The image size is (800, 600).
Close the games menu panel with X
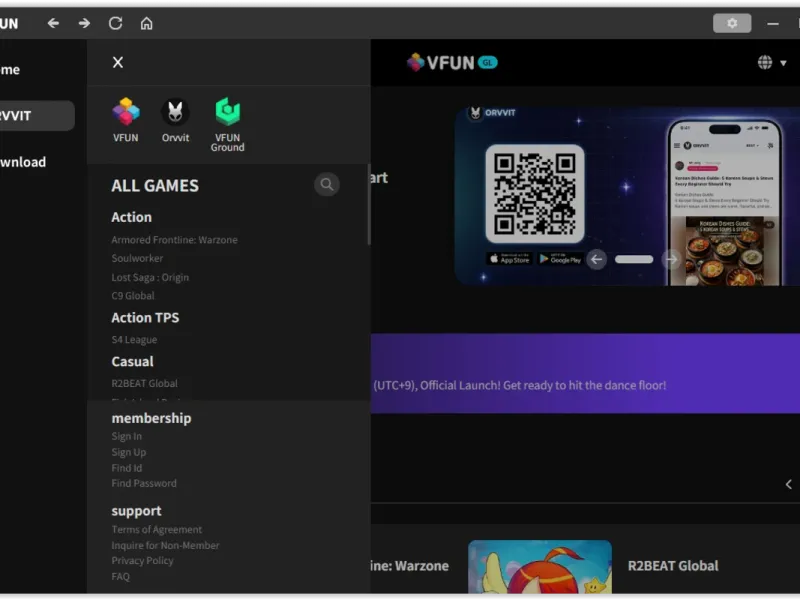click(118, 62)
